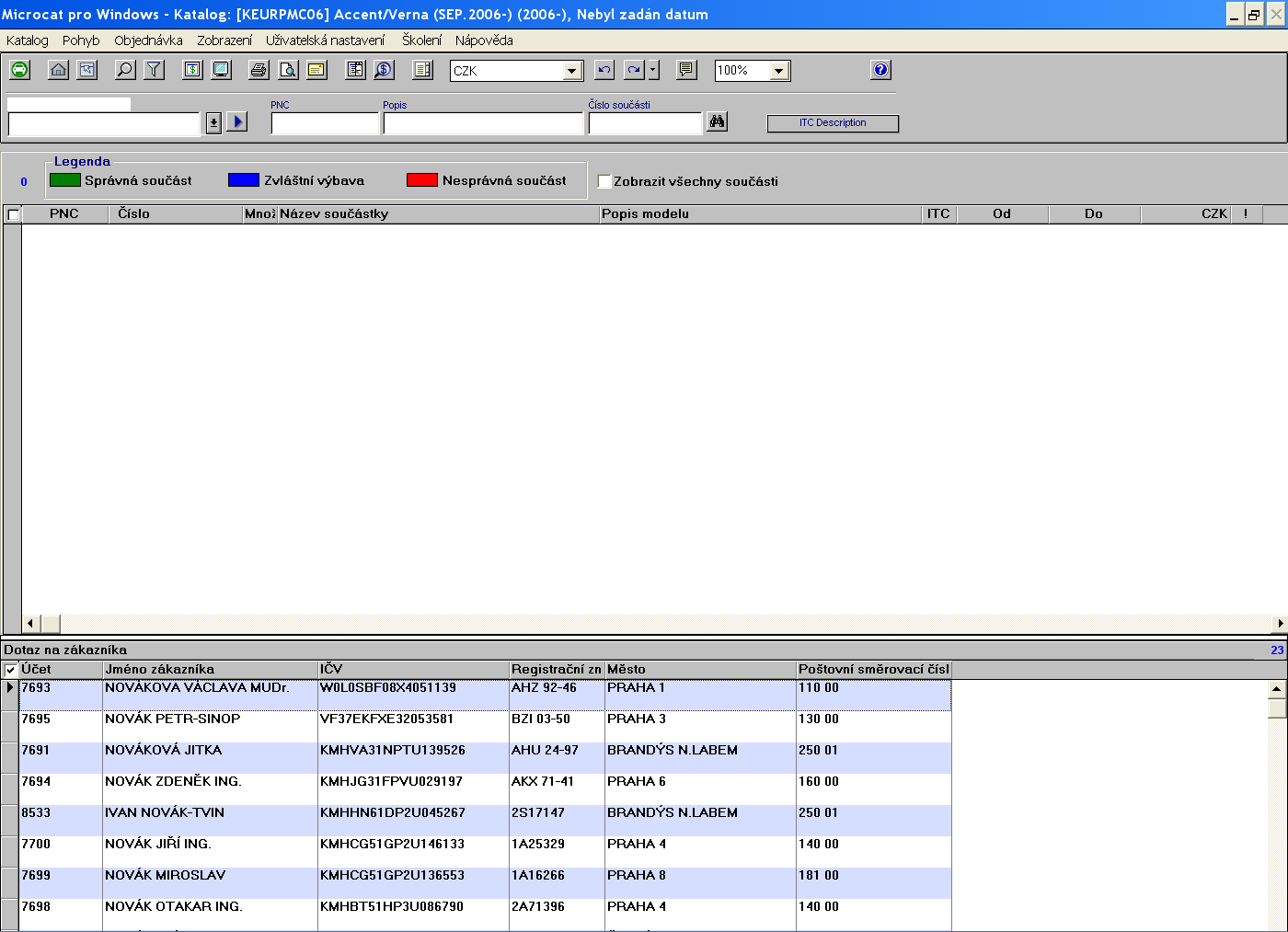Viewport: 1288px width, 932px height.
Task: Sort by Jméno zákazníka column header
Action: pyautogui.click(x=210, y=669)
